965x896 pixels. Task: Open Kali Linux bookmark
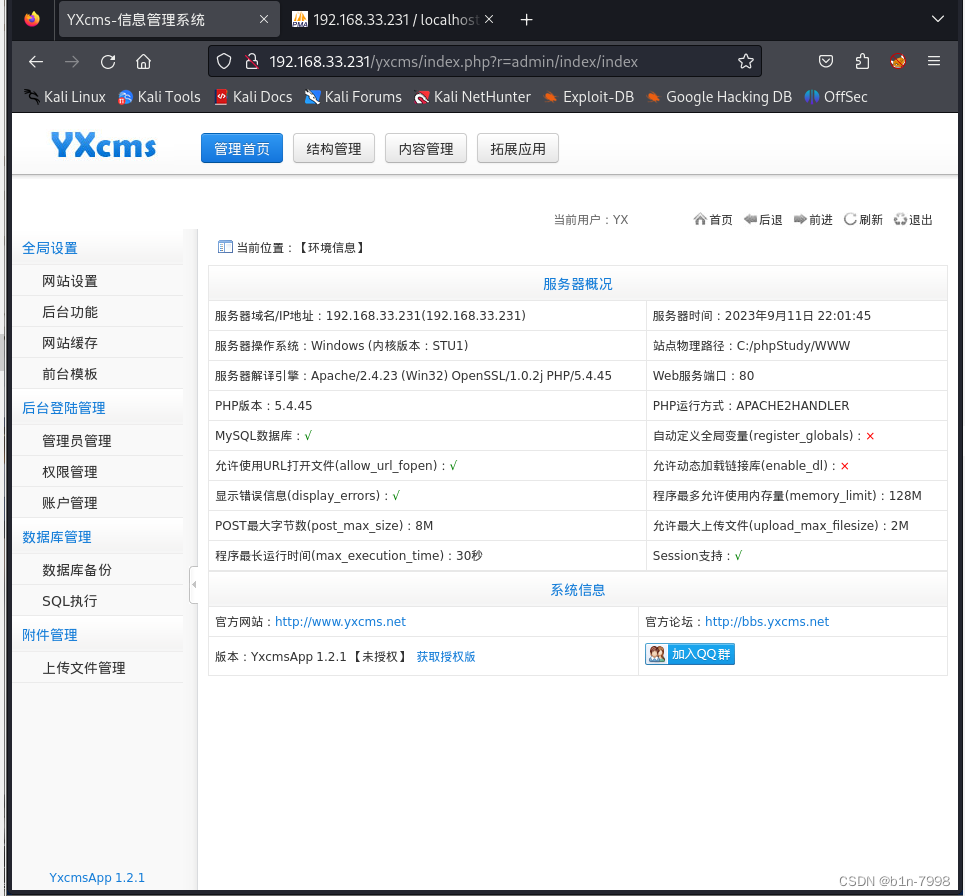click(65, 97)
